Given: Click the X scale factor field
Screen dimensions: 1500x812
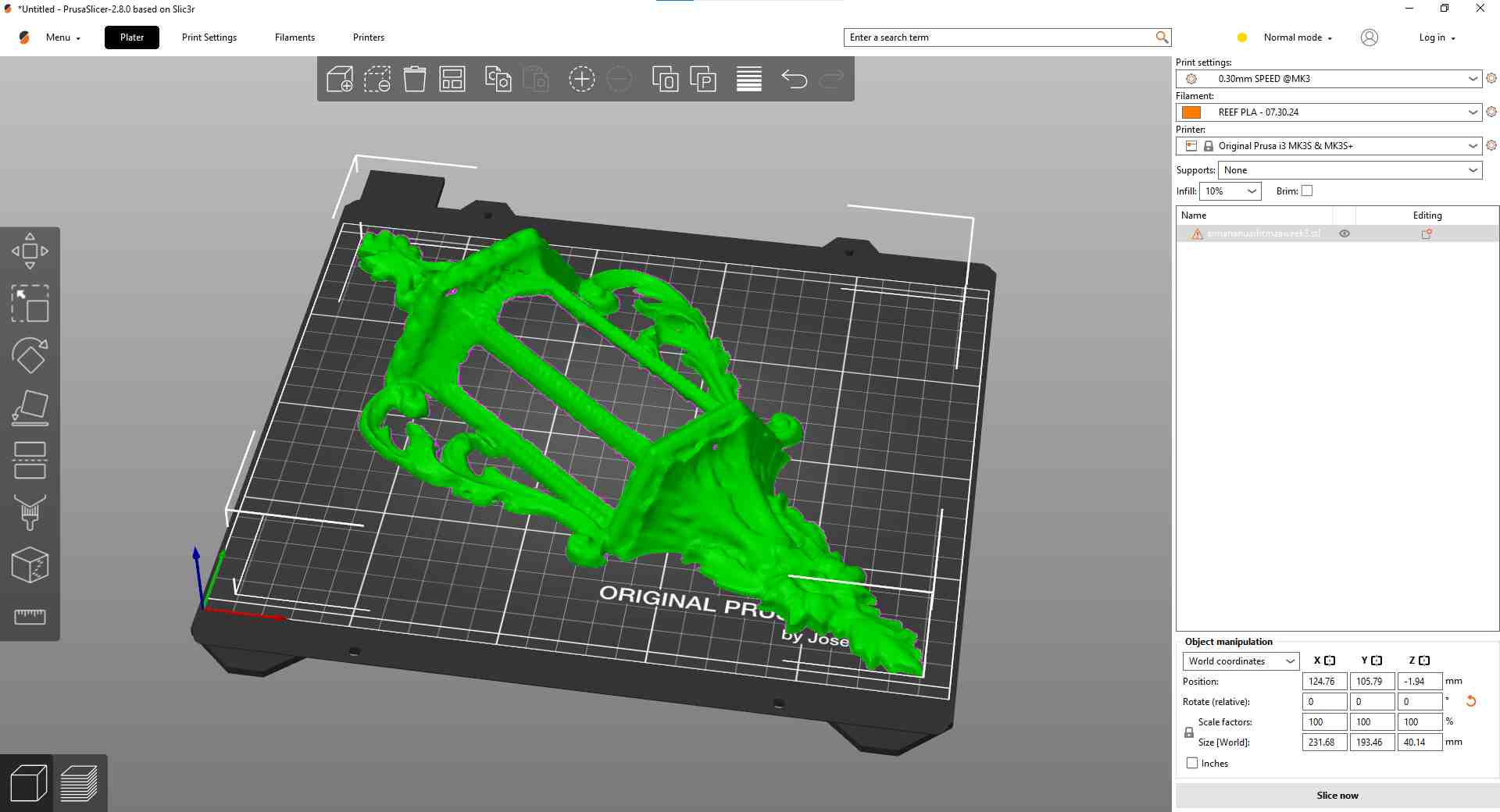Looking at the screenshot, I should (1324, 721).
